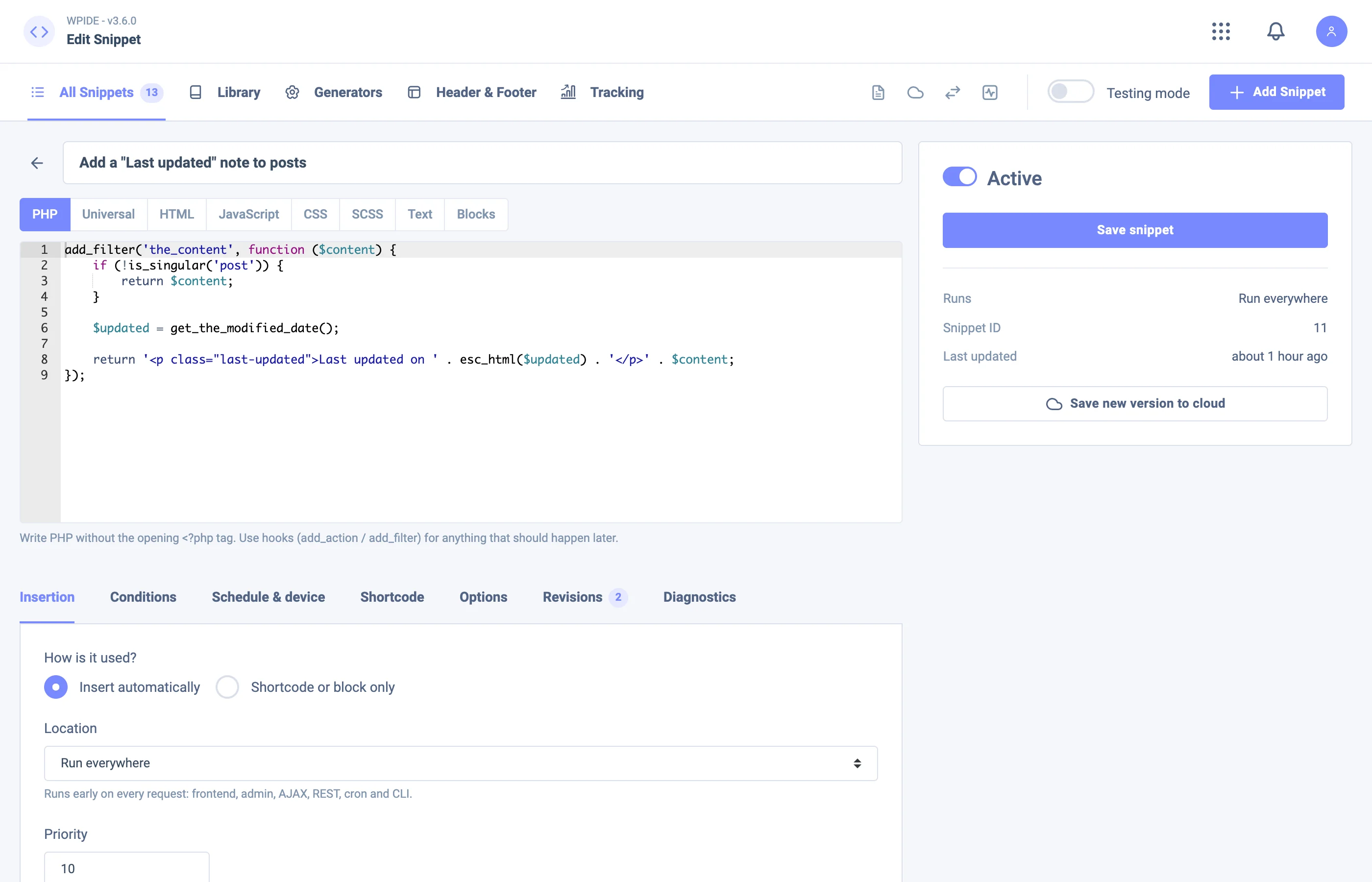Open the apps grid menu

(1221, 31)
